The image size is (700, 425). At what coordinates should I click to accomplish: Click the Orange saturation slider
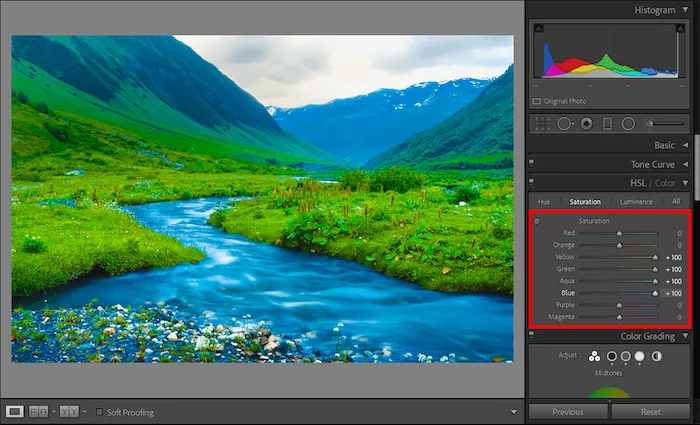pyautogui.click(x=619, y=246)
